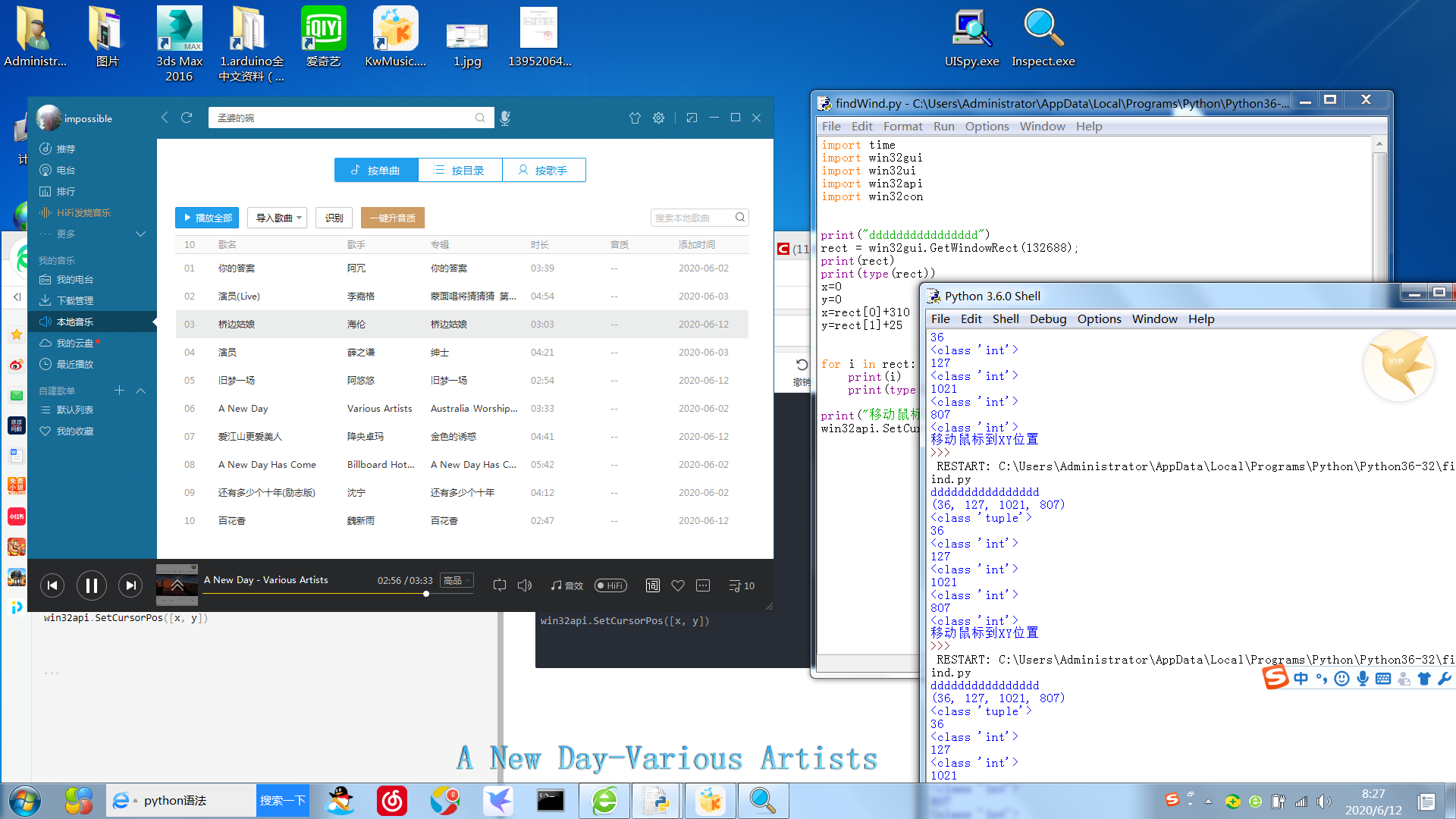Click the volume speaker icon
The height and width of the screenshot is (819, 1456).
click(x=525, y=585)
